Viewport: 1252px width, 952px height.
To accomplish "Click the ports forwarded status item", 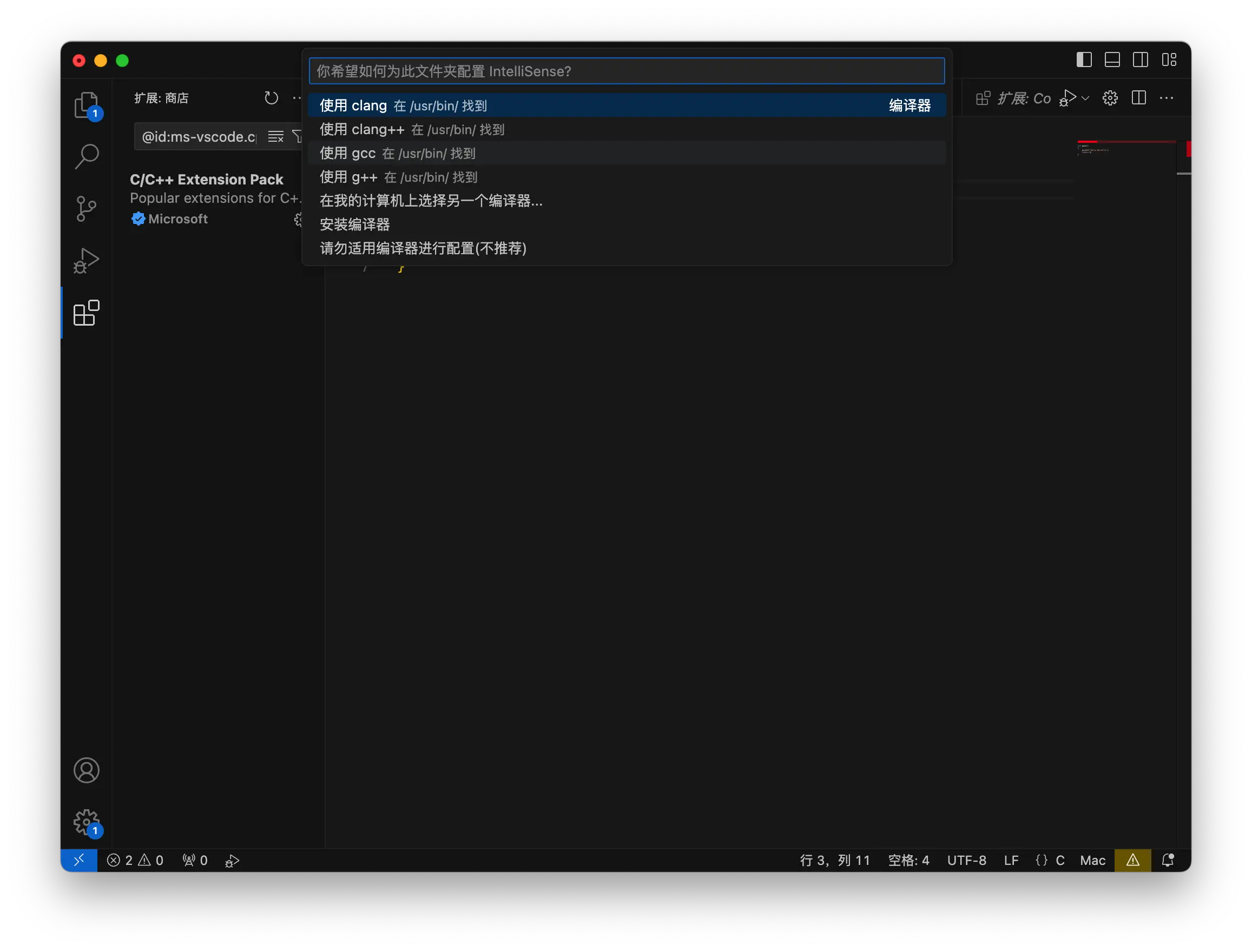I will tap(195, 860).
